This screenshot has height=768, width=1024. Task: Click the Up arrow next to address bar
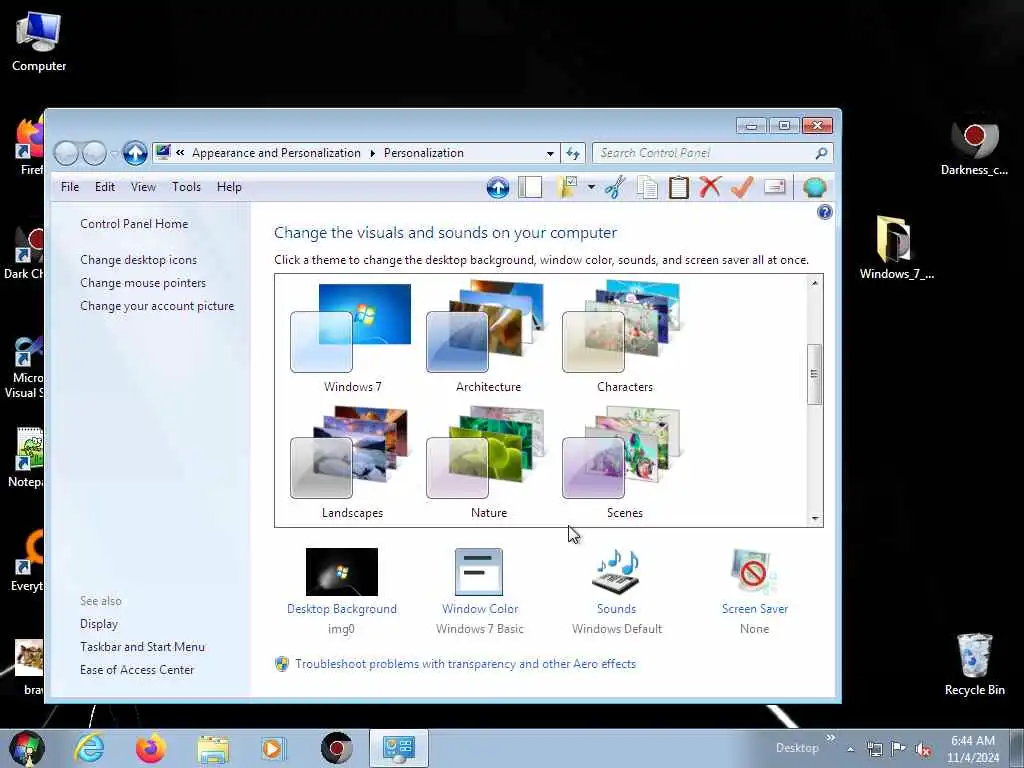[x=135, y=153]
